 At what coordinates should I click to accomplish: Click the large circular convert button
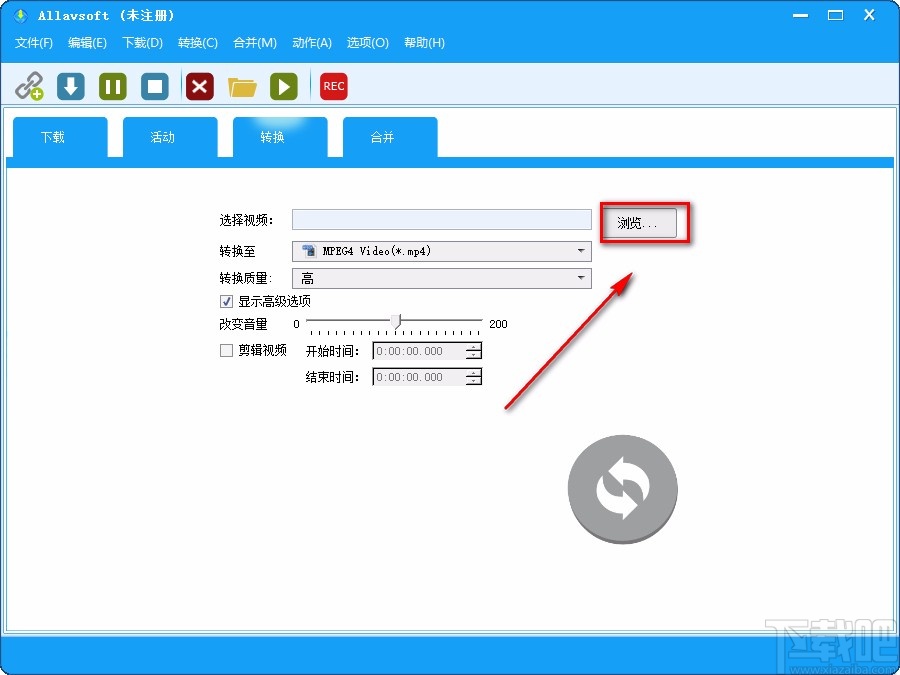622,489
